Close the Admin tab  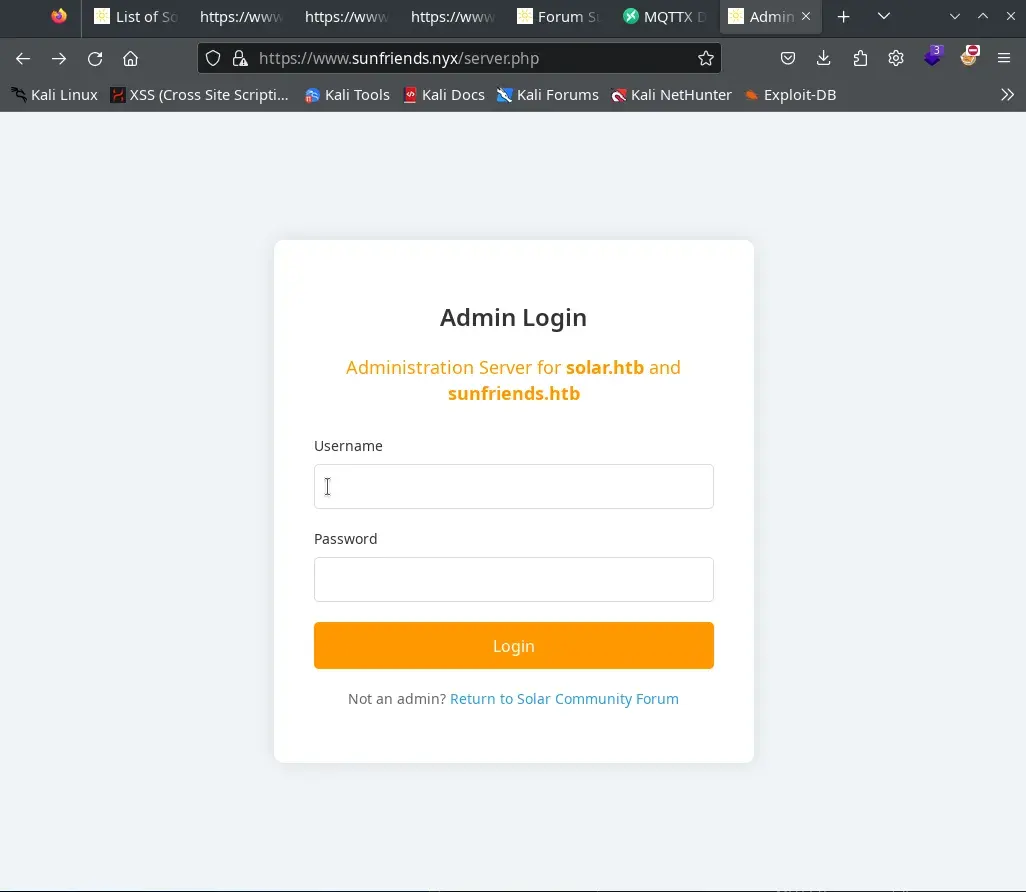point(806,16)
